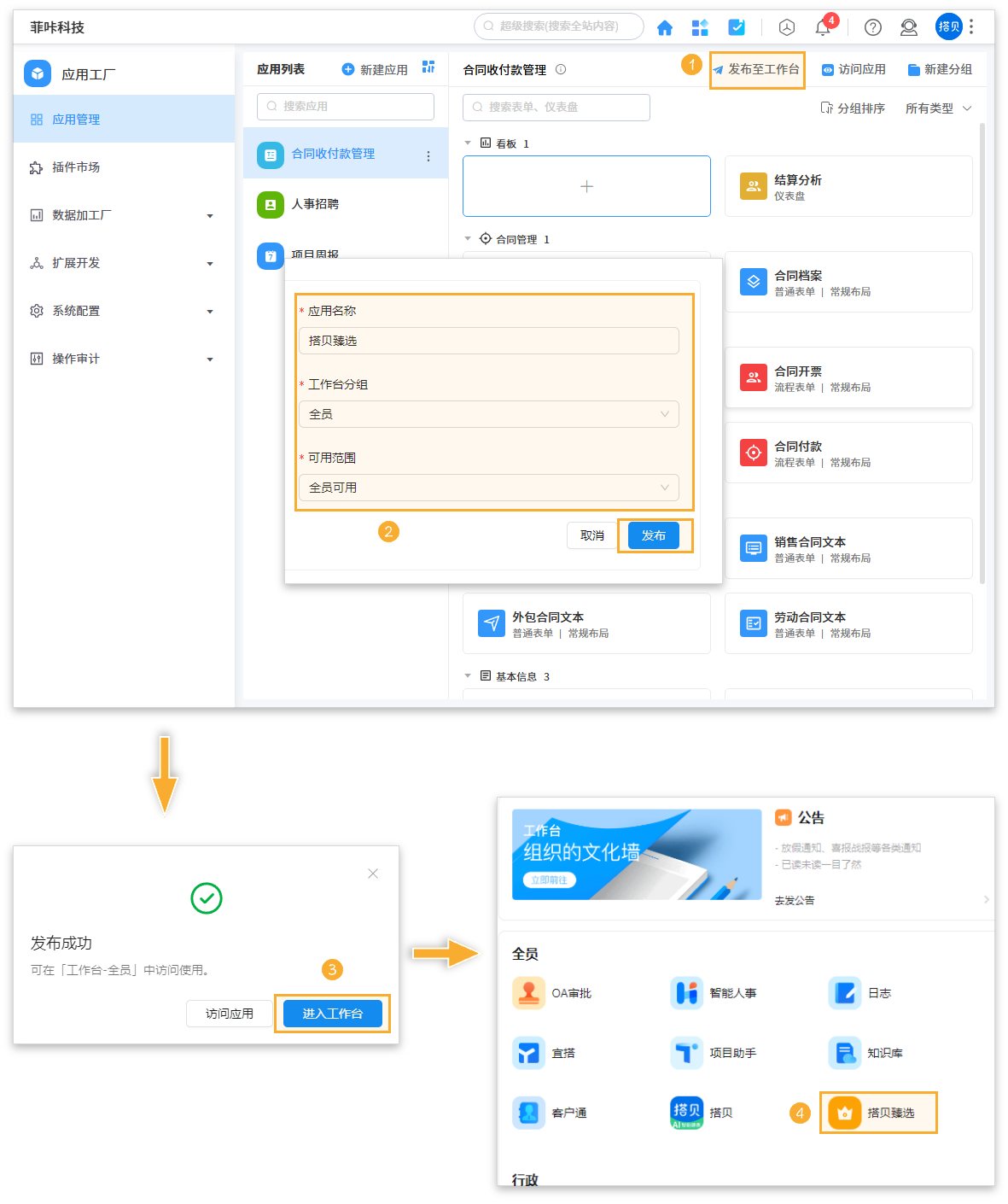Click the help question mark icon
The height and width of the screenshot is (1204, 1008).
872,26
